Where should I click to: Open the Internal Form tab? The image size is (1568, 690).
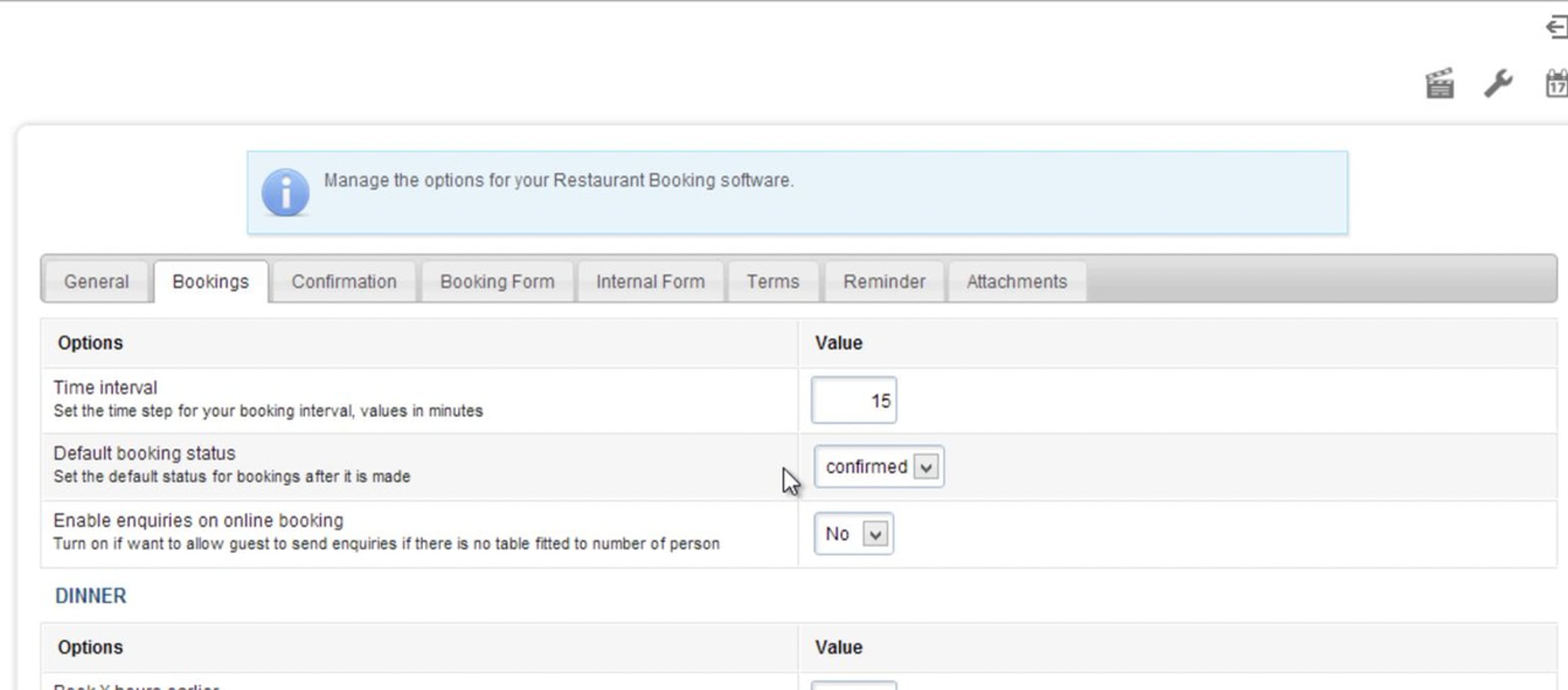pyautogui.click(x=650, y=282)
